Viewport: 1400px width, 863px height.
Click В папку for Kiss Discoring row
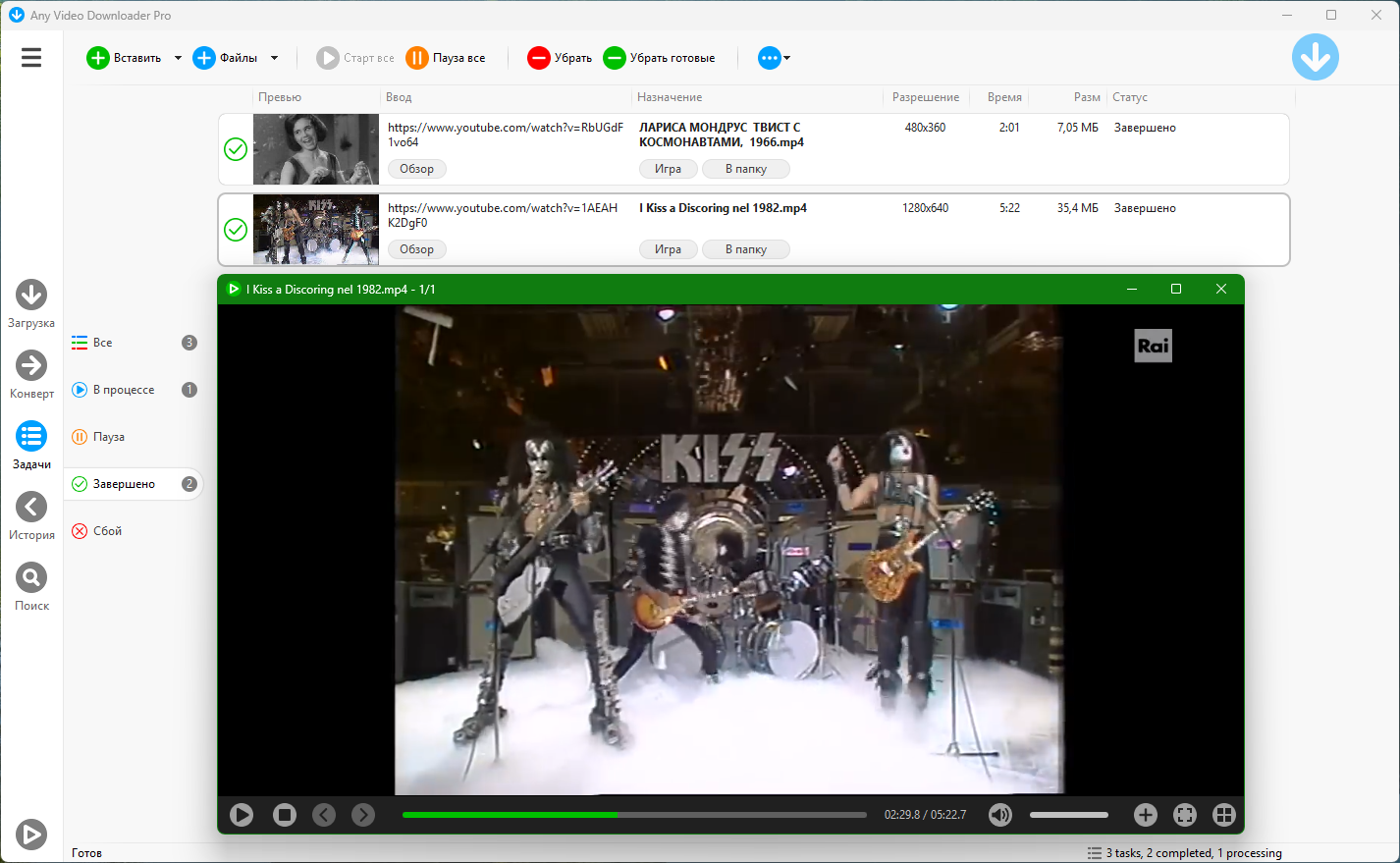(746, 249)
